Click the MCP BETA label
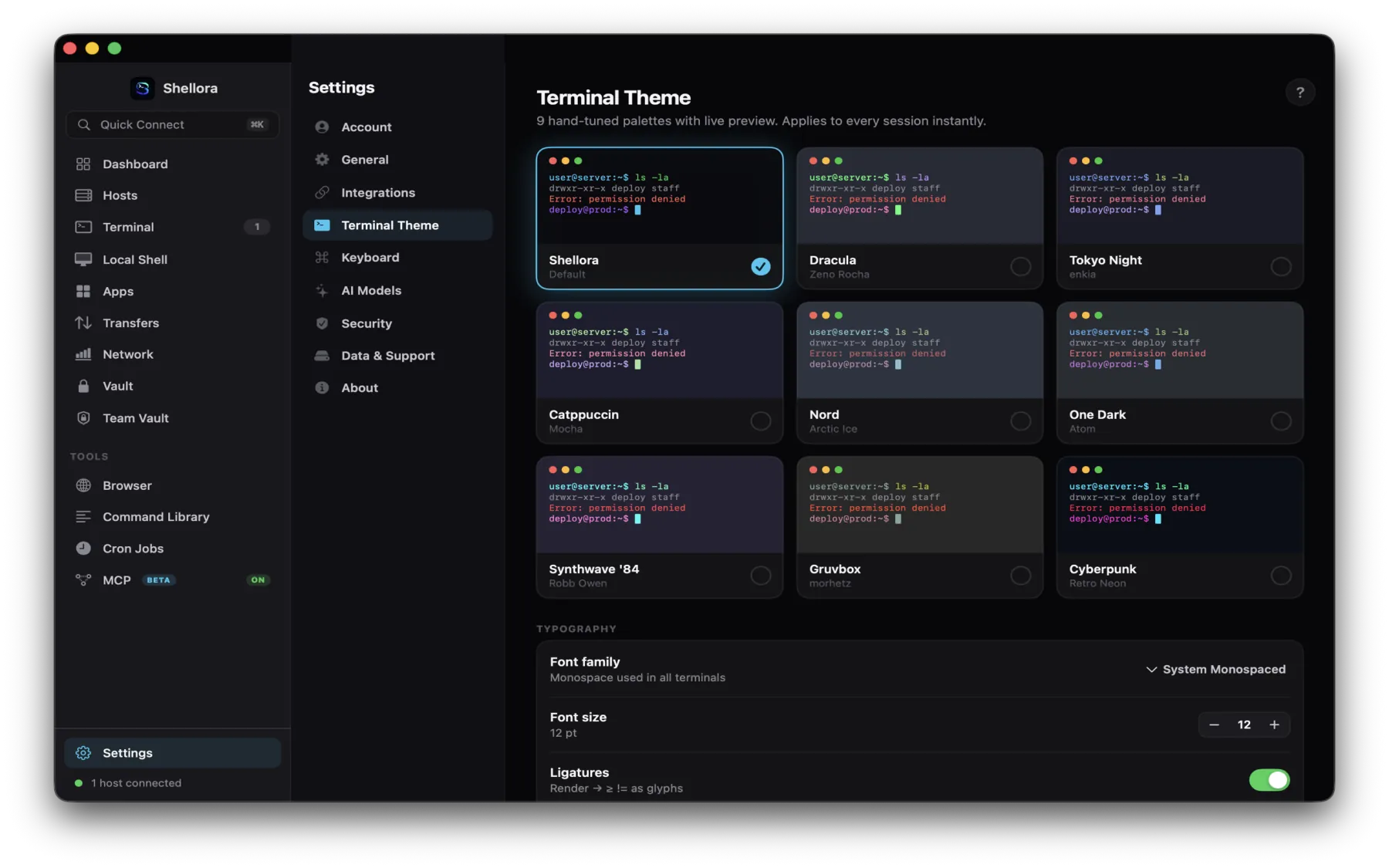The image size is (1389, 868). pos(158,580)
